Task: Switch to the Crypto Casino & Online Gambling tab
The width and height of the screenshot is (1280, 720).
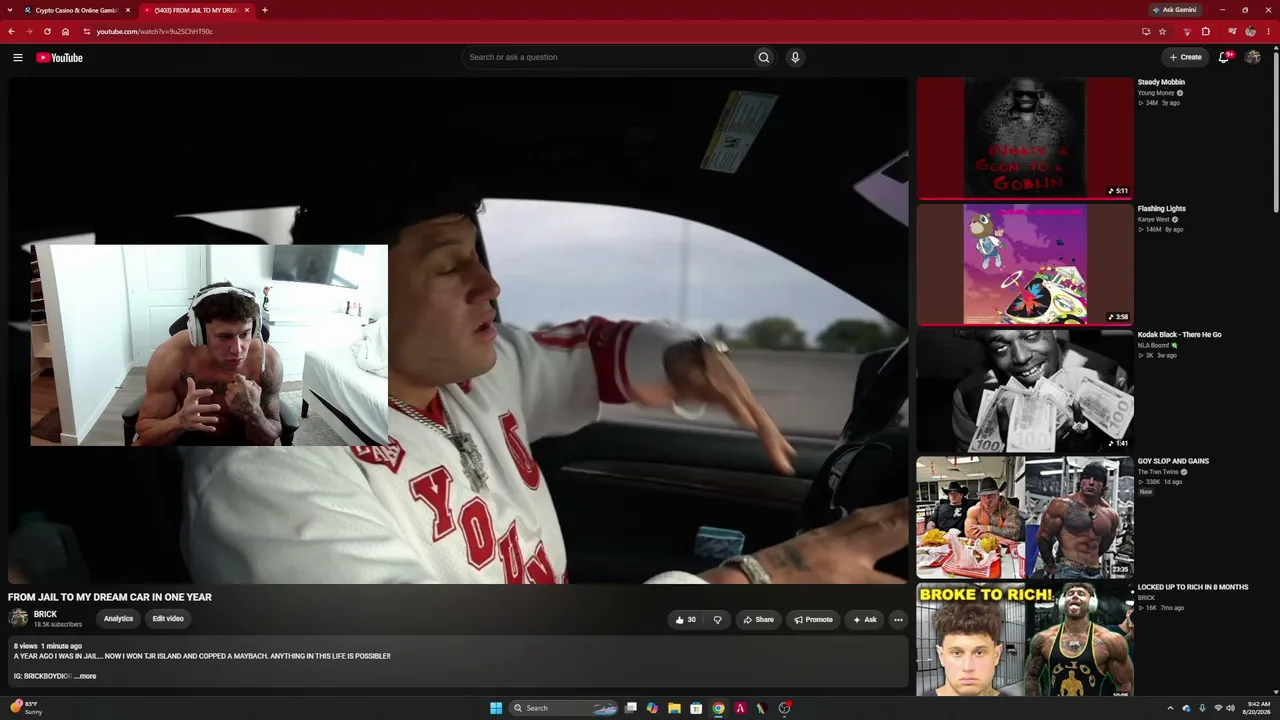Action: click(77, 10)
